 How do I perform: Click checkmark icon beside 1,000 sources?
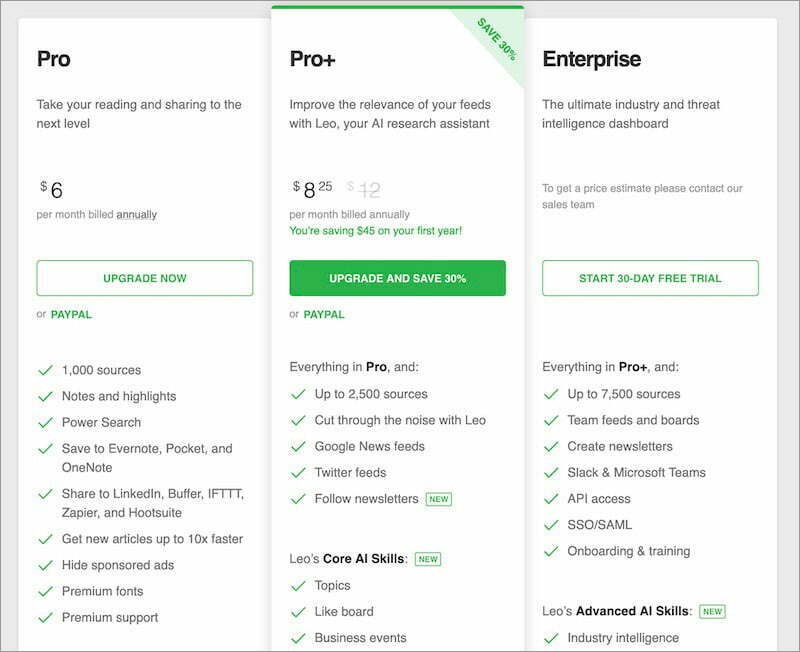(x=45, y=370)
